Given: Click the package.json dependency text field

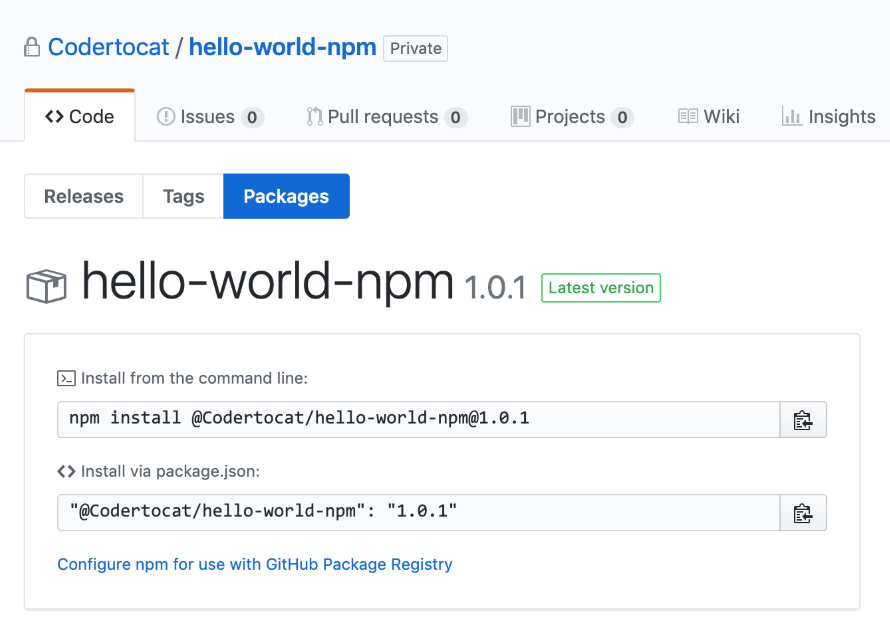Looking at the screenshot, I should 419,513.
